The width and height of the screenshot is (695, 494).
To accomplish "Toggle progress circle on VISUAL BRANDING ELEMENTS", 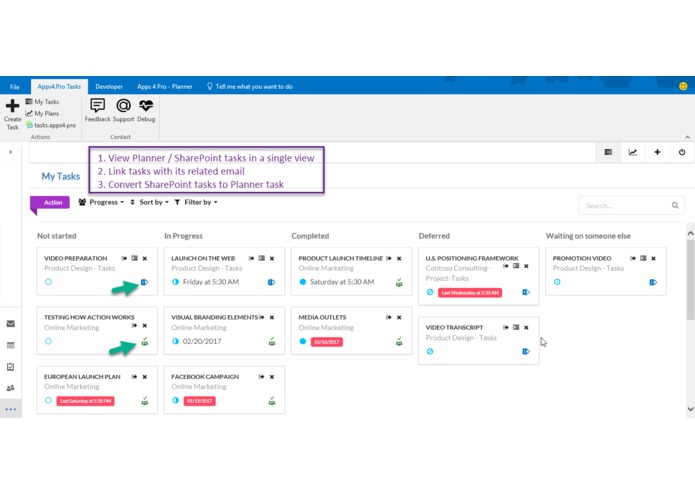I will (x=176, y=341).
